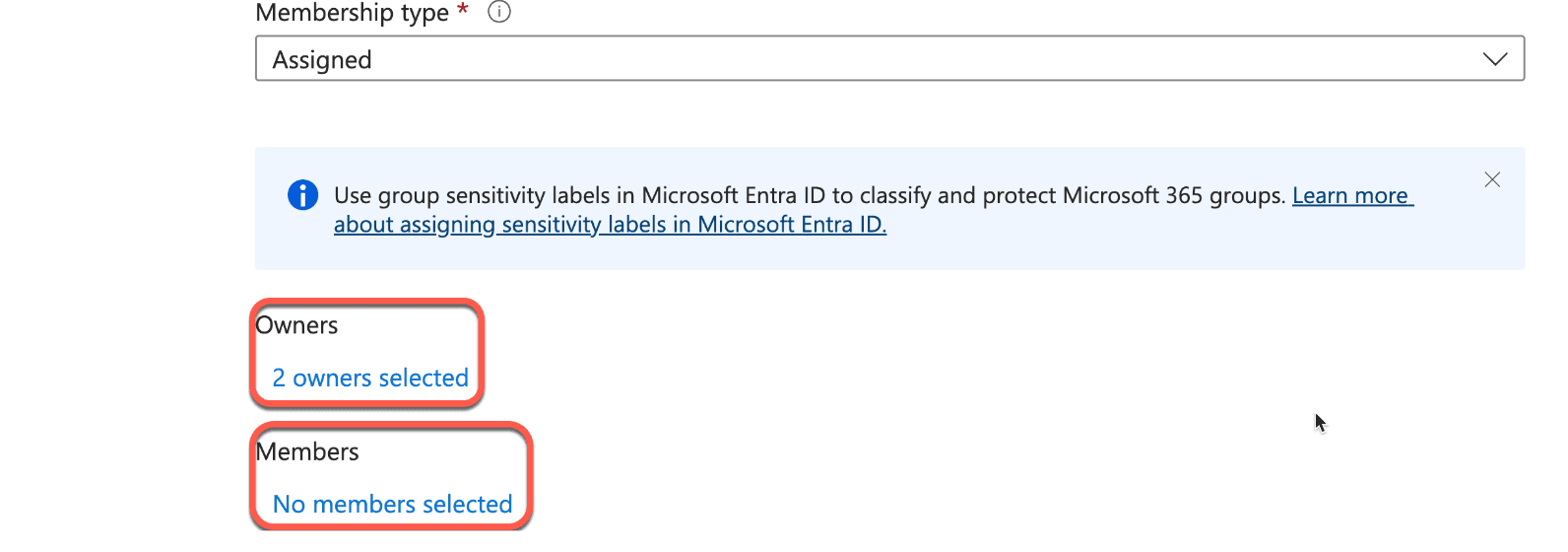Dismiss the sensitivity labels banner with X
1568x552 pixels.
point(1492,179)
